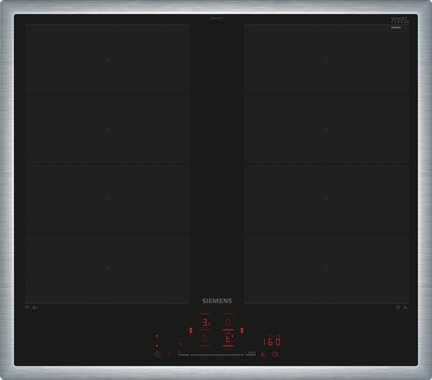Screen dimensions: 432x380
Task: Tap the main power on/off symbol
Action: coord(157,355)
